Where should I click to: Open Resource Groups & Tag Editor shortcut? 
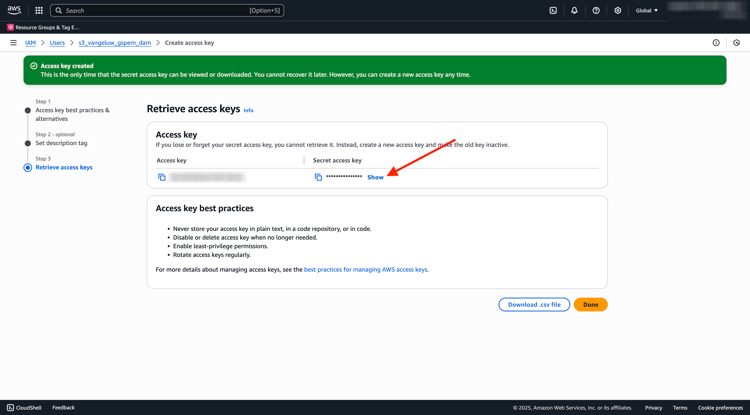tap(43, 27)
